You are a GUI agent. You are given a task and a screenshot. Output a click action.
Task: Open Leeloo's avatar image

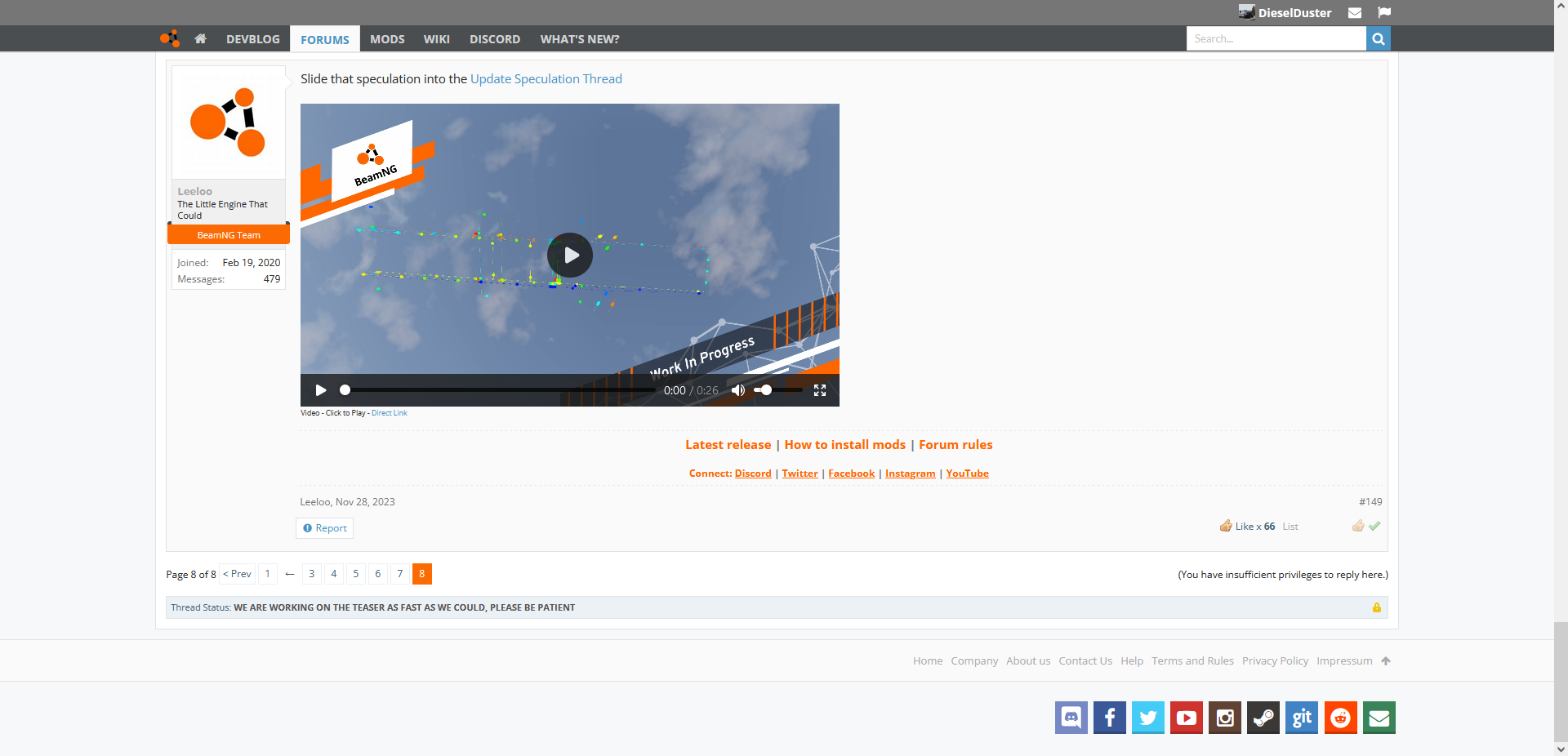tap(229, 122)
